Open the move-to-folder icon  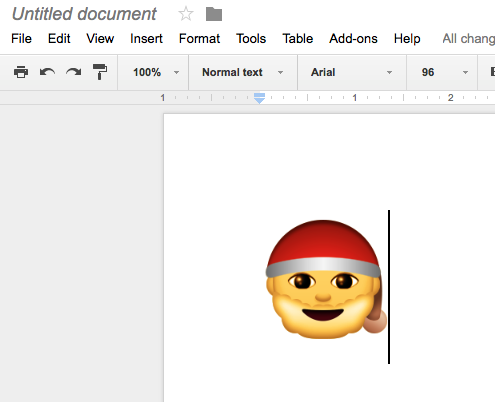(x=214, y=14)
